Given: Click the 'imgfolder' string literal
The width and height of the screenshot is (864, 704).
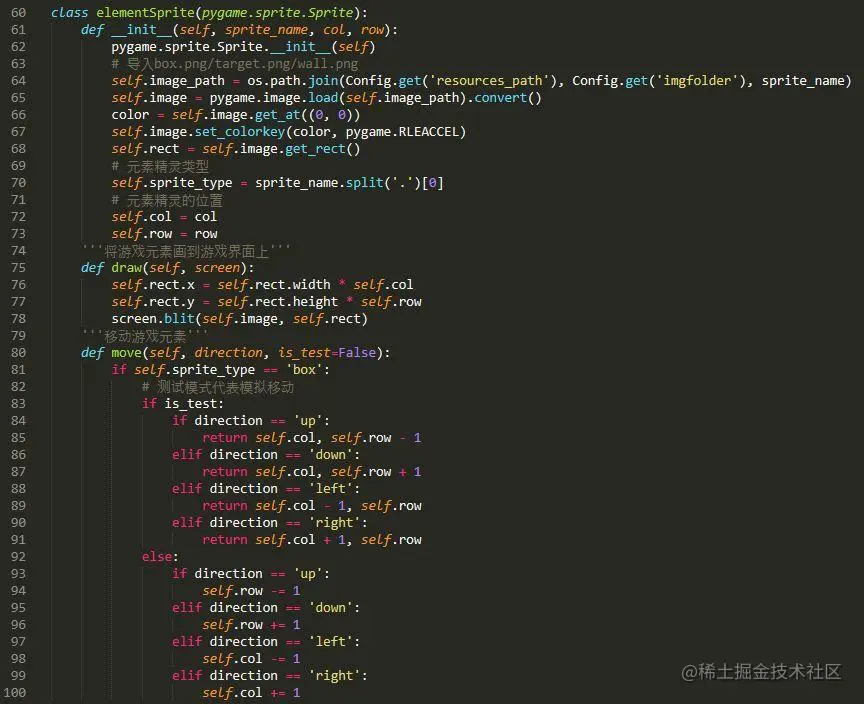Looking at the screenshot, I should click(696, 81).
